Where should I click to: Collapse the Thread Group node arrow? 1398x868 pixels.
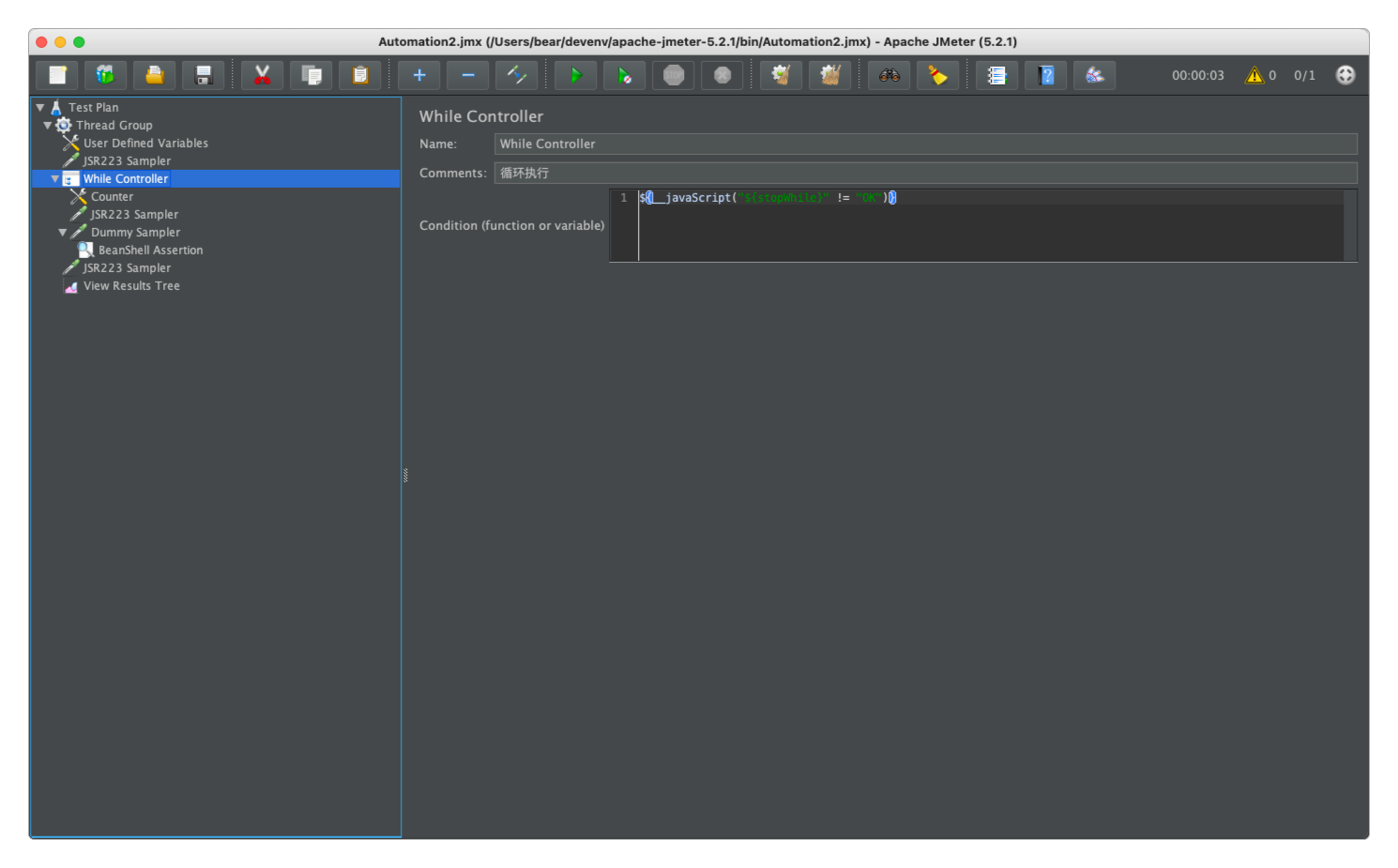(48, 126)
